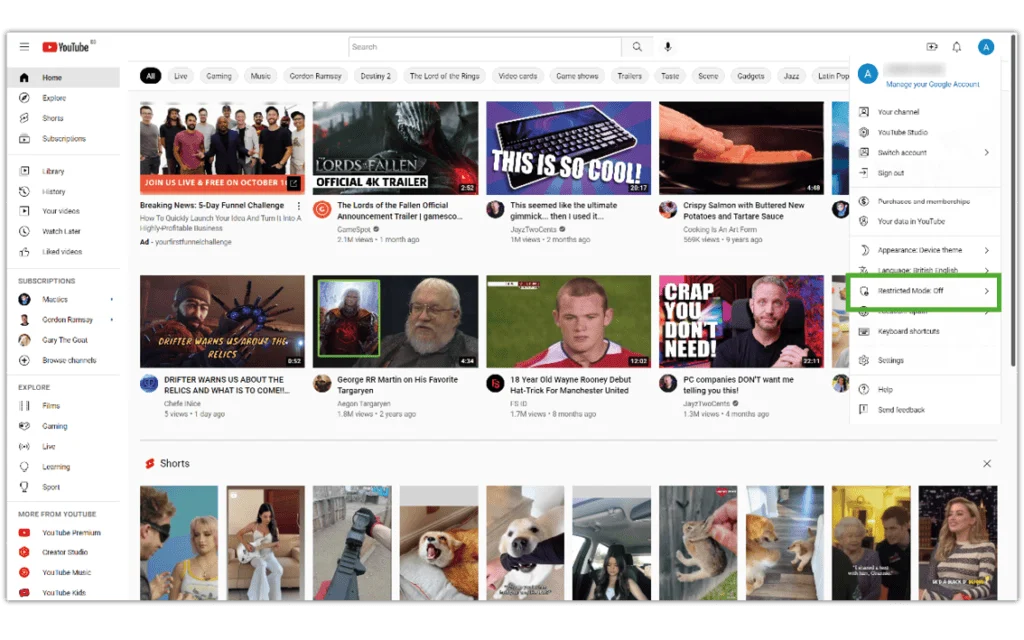Open Restricted Mode: Off setting
This screenshot has height=640, width=1024.
924,291
